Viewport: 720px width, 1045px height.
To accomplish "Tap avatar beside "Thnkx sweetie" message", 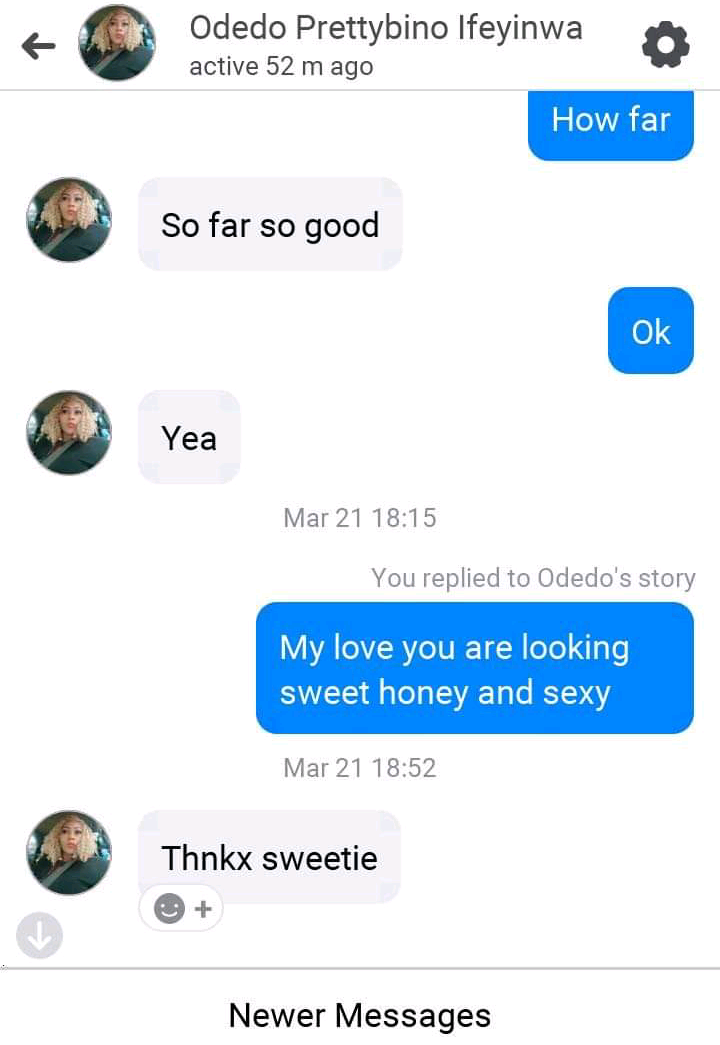I will [69, 852].
